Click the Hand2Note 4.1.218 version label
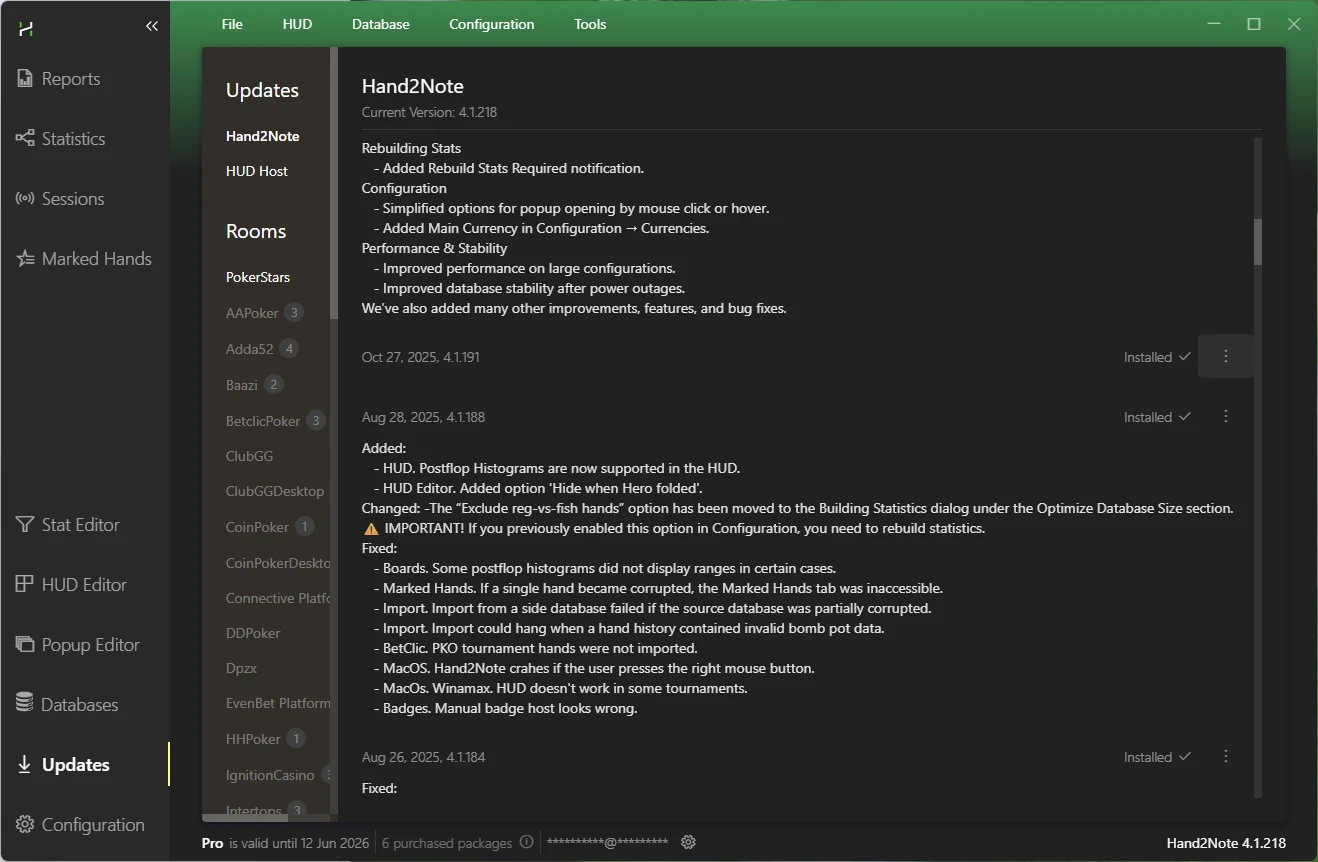Screen dimensions: 1318x862 coord(1226,843)
